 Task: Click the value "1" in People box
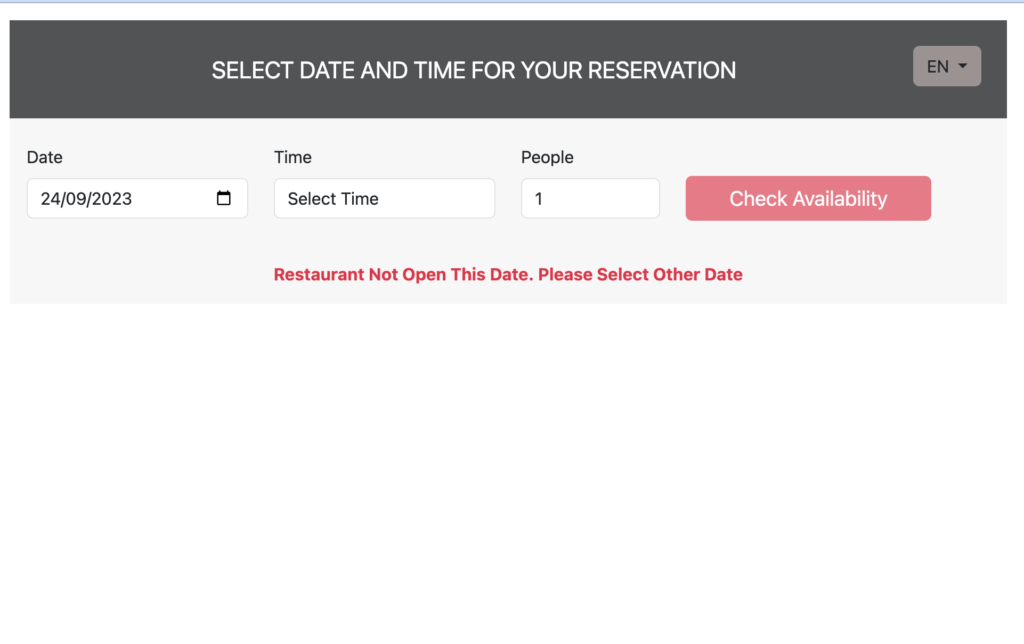pos(539,199)
